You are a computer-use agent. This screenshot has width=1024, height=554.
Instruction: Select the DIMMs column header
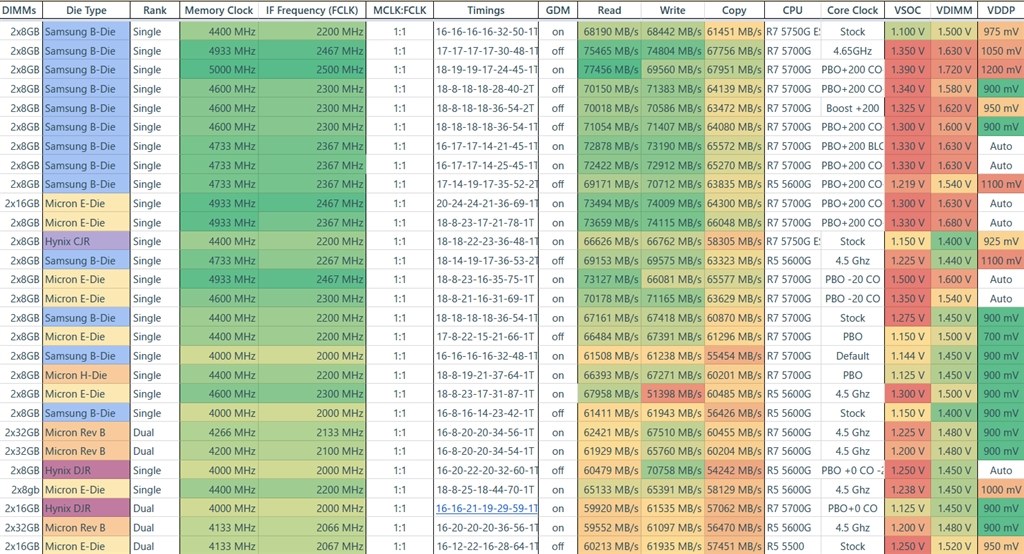[20, 10]
